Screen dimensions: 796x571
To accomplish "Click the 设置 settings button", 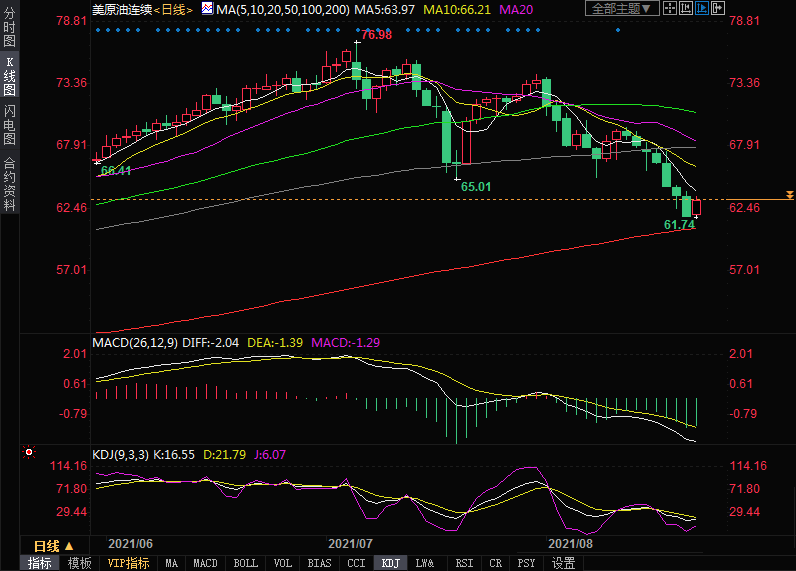I will pos(564,563).
